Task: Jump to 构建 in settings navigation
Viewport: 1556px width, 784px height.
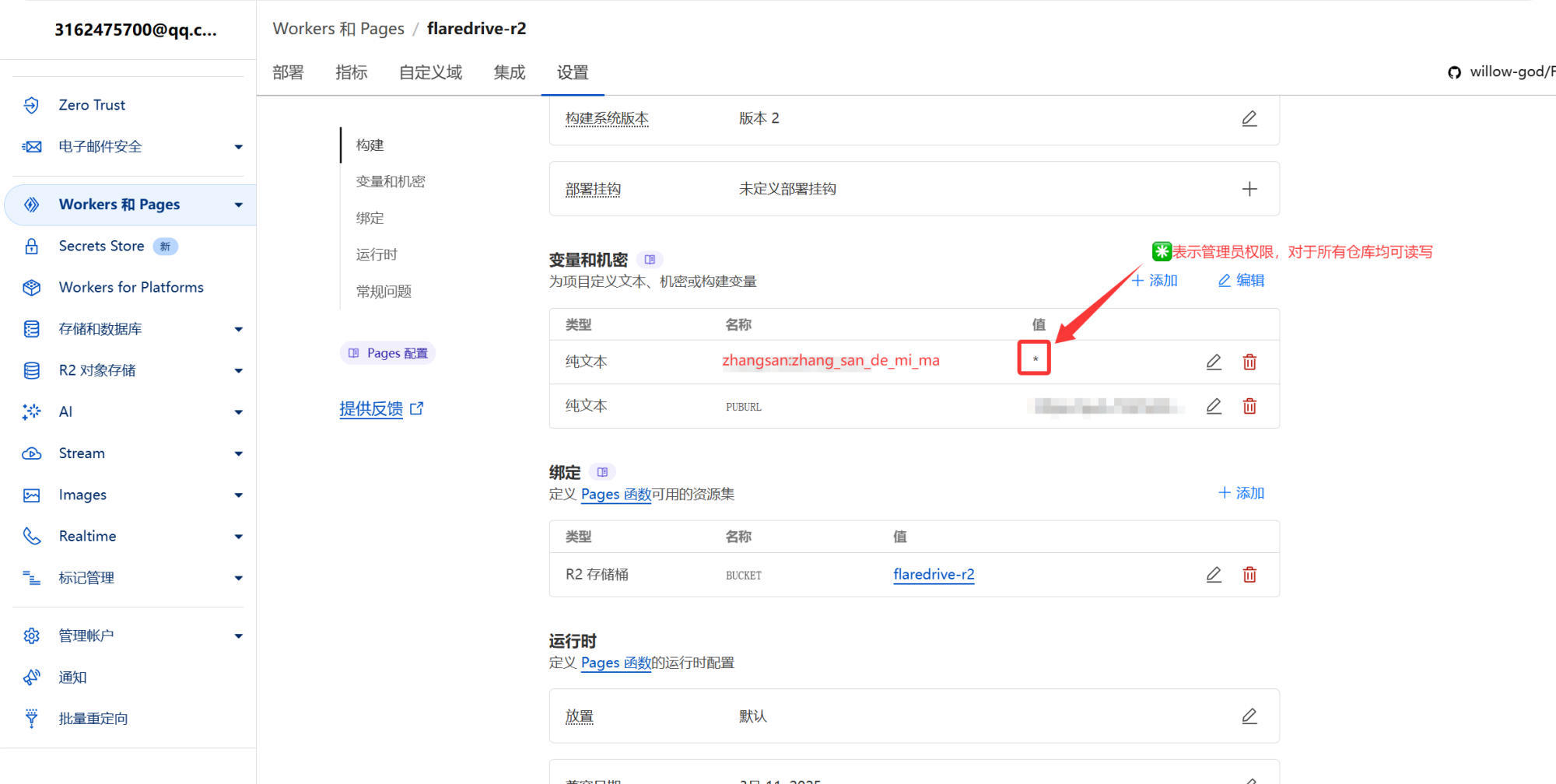Action: (x=370, y=145)
